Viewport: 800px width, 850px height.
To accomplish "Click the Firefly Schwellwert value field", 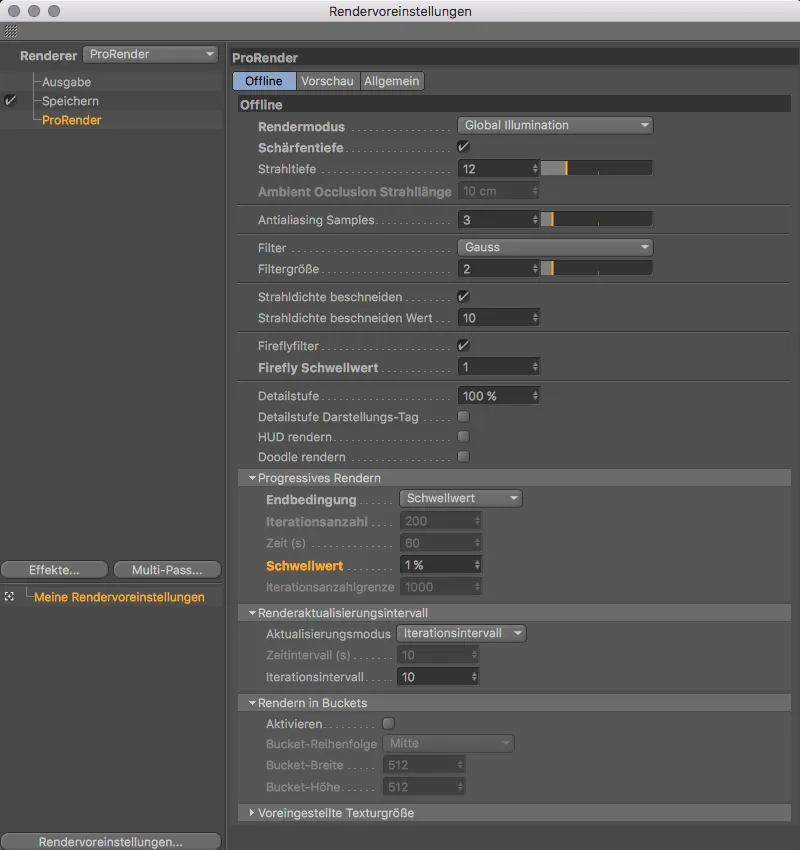I will (499, 367).
